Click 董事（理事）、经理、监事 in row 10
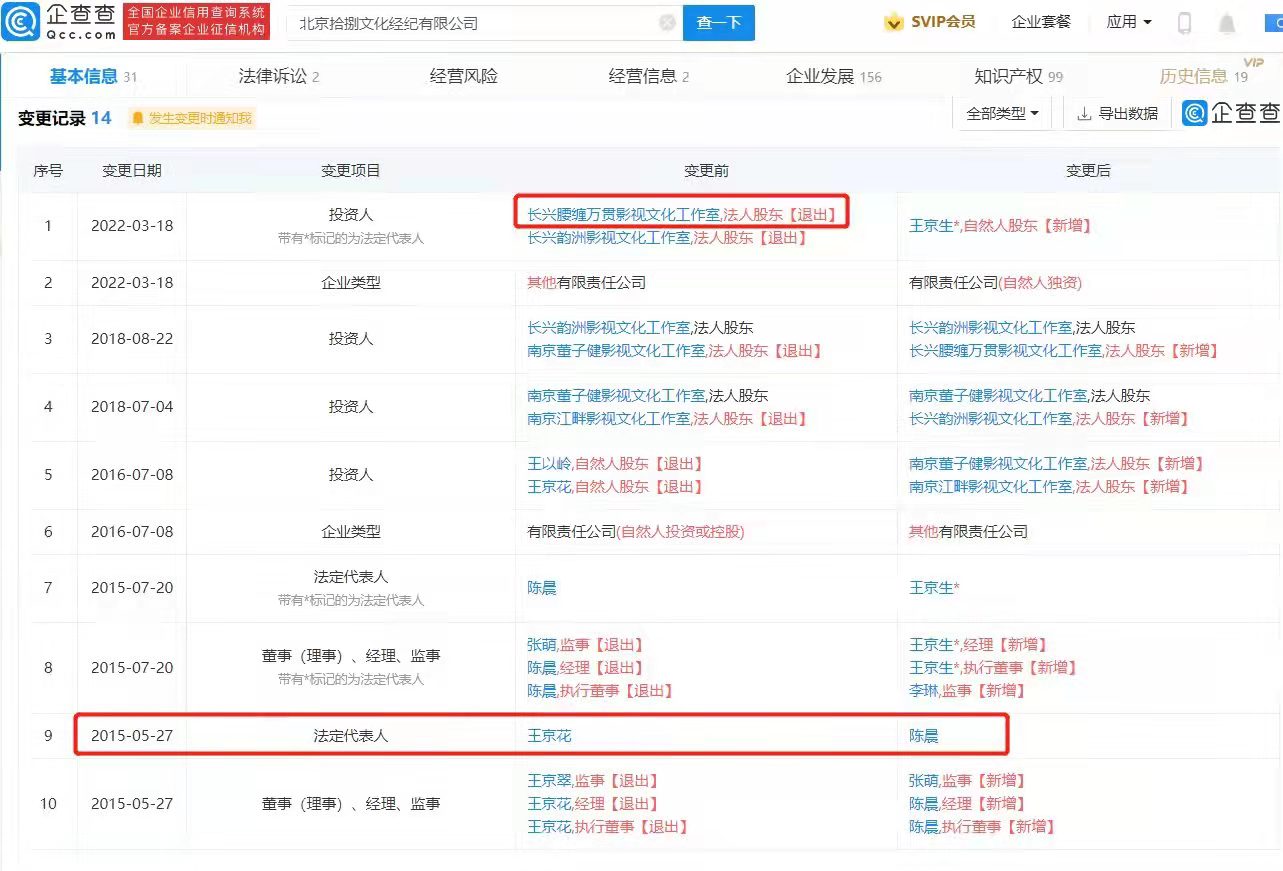This screenshot has width=1283, height=871. (x=351, y=804)
